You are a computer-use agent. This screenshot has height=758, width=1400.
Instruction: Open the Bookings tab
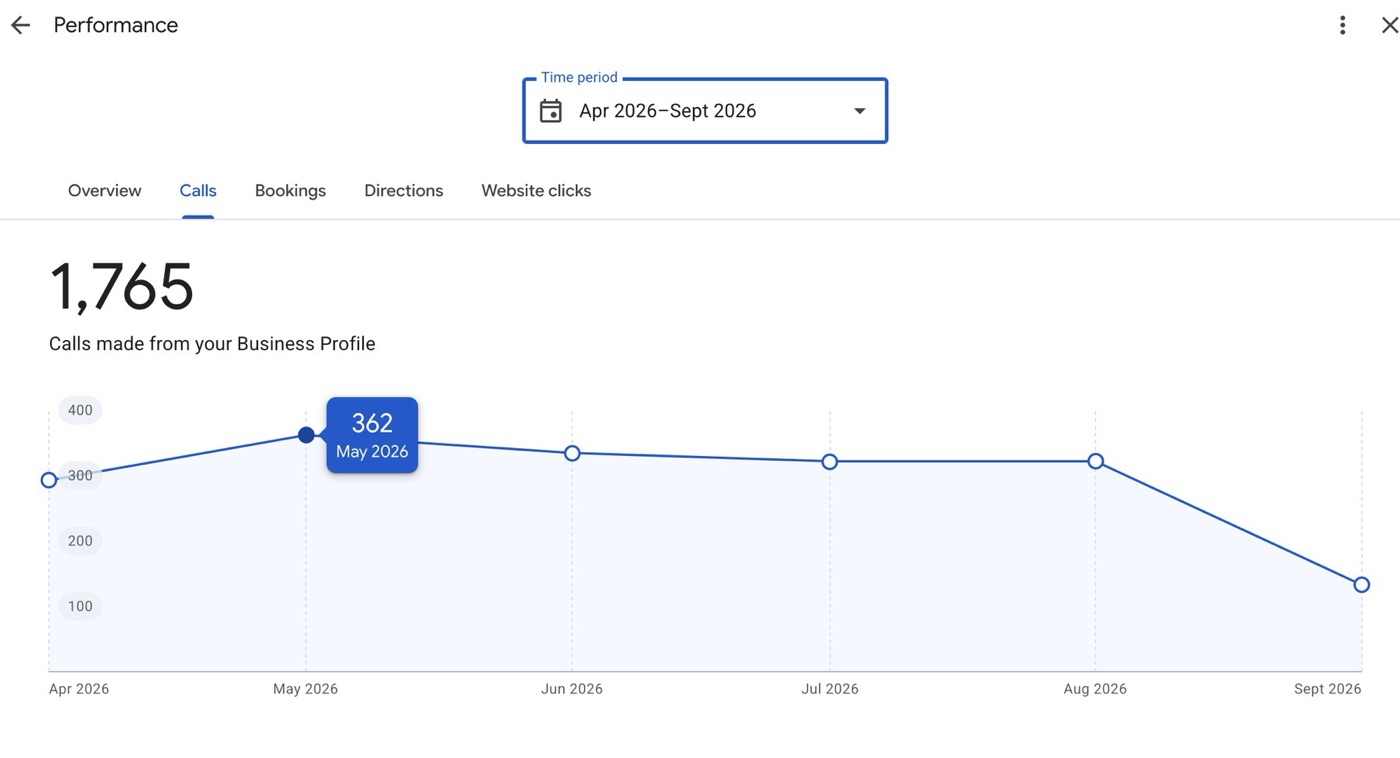pos(290,191)
